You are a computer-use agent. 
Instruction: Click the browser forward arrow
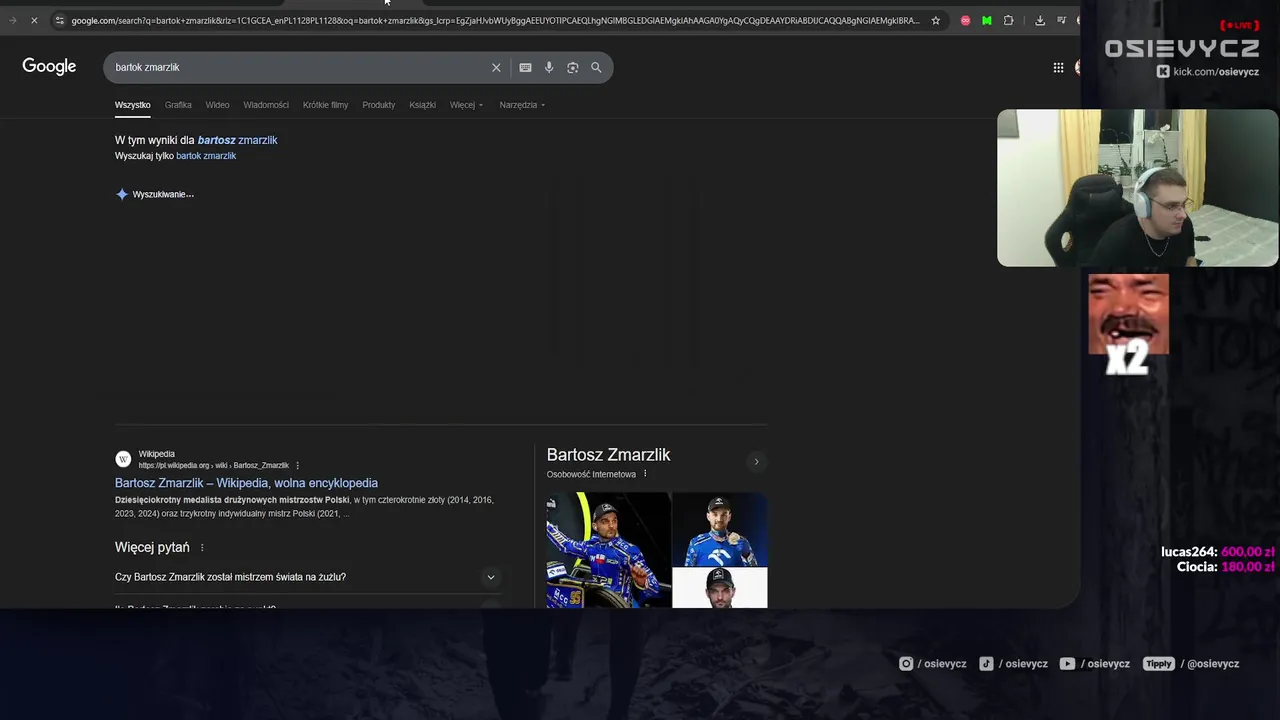coord(12,20)
